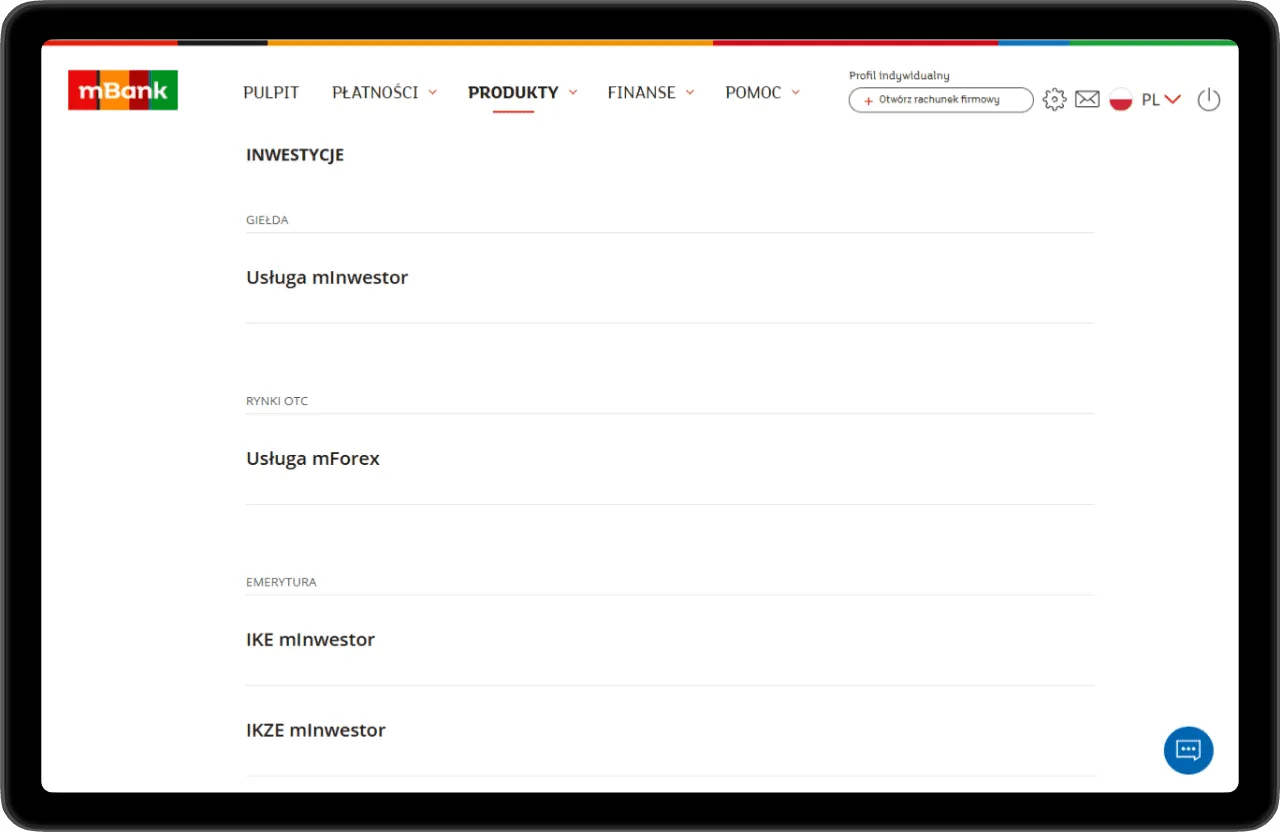Open the PL language dropdown arrow

[1173, 99]
